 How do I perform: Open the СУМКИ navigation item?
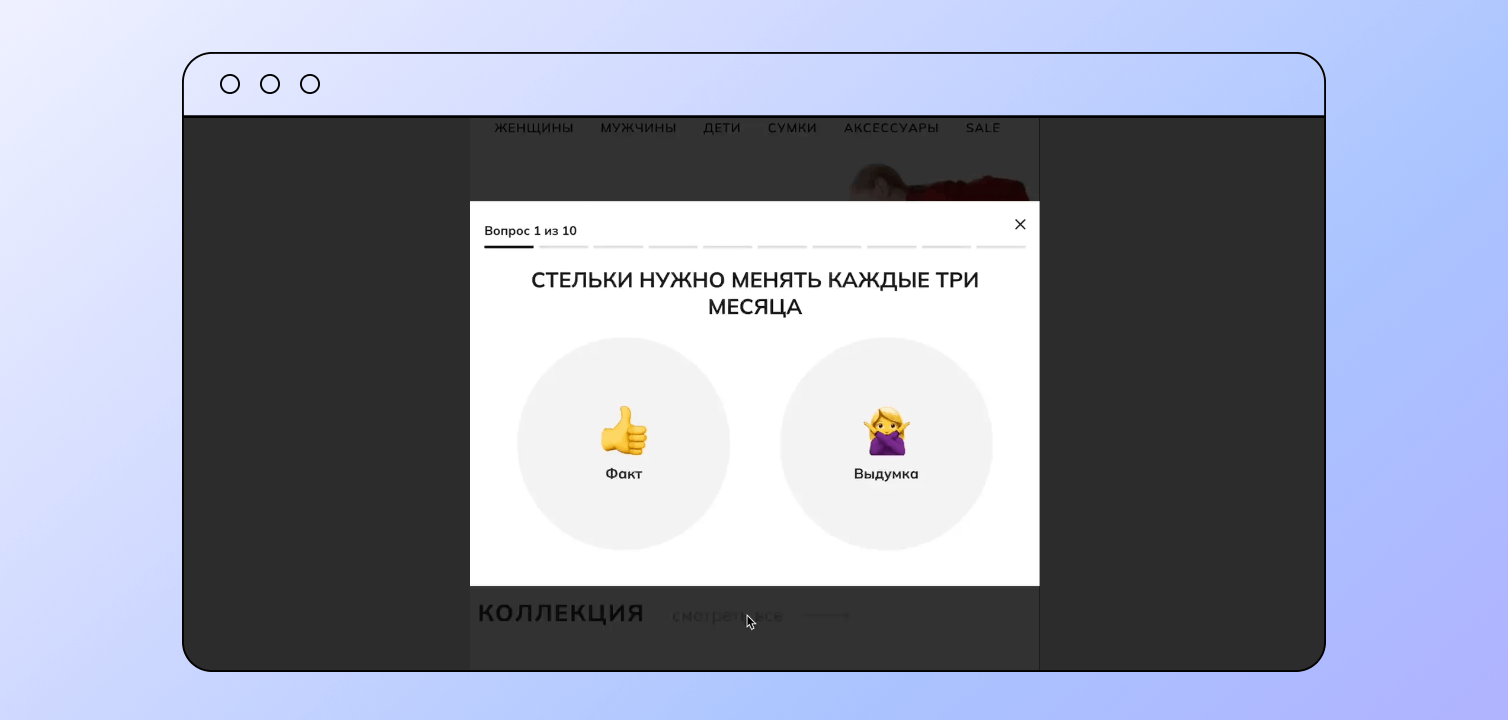pyautogui.click(x=792, y=128)
